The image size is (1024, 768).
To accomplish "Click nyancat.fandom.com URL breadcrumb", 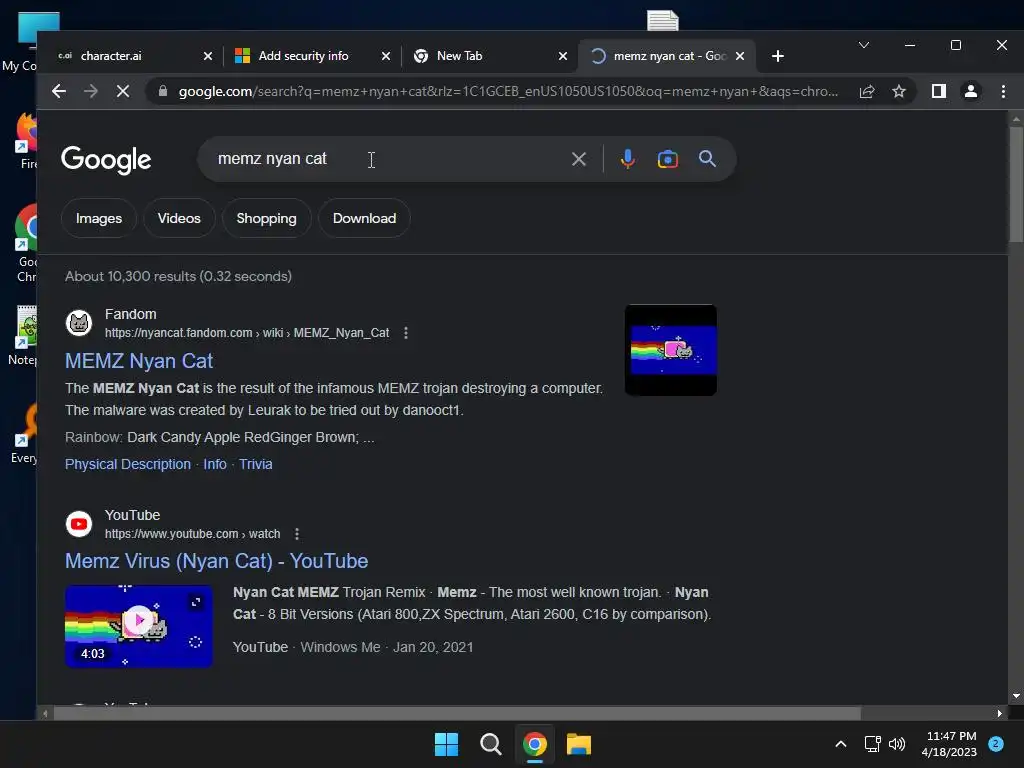I will pyautogui.click(x=247, y=333).
